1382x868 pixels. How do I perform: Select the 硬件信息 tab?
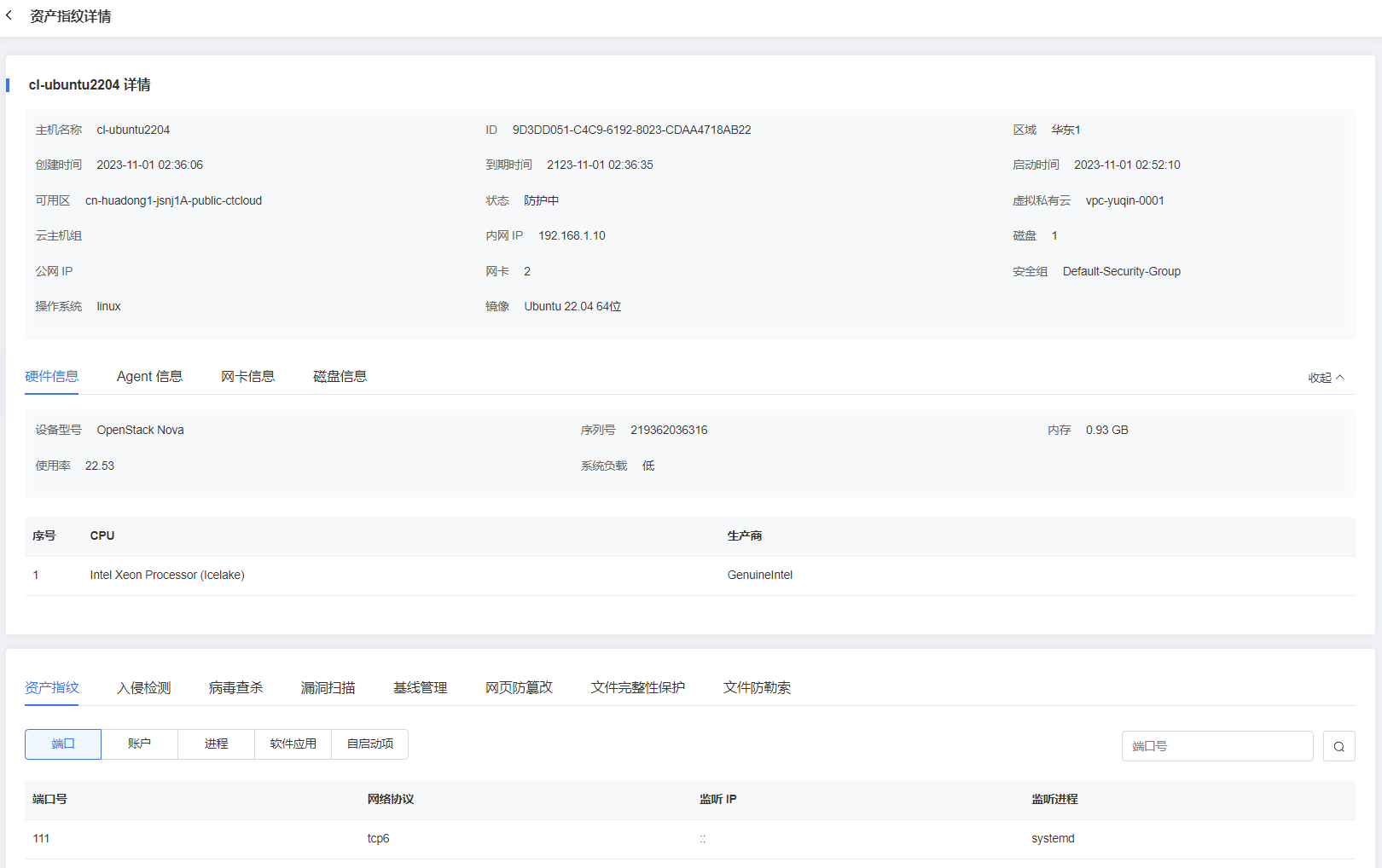coord(51,377)
